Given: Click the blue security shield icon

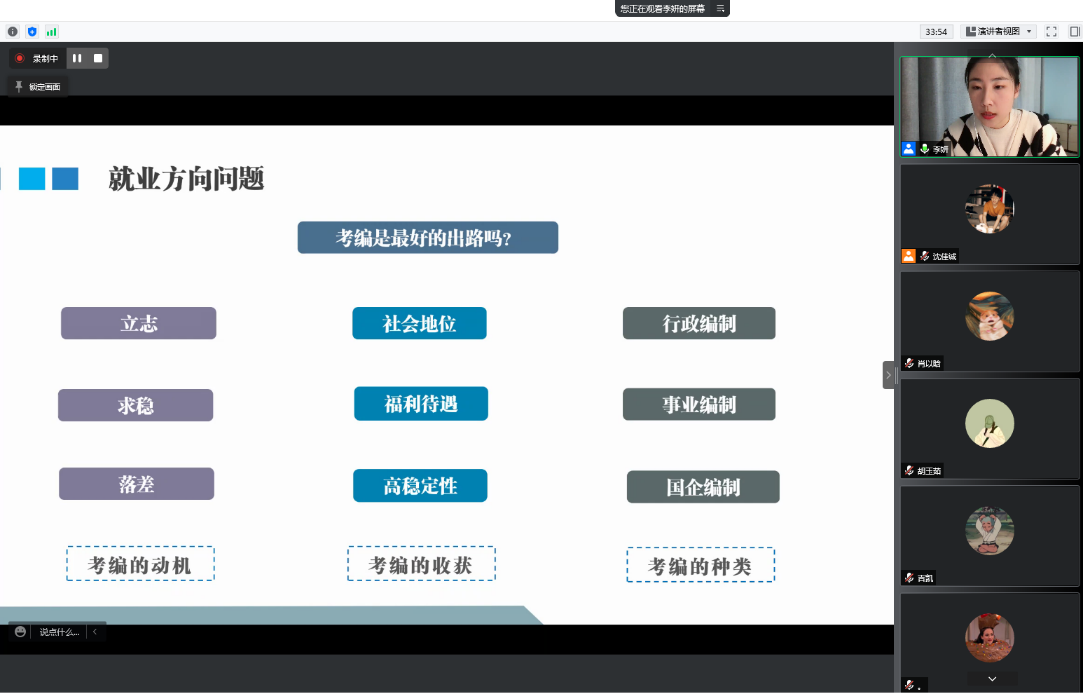Looking at the screenshot, I should pyautogui.click(x=32, y=31).
